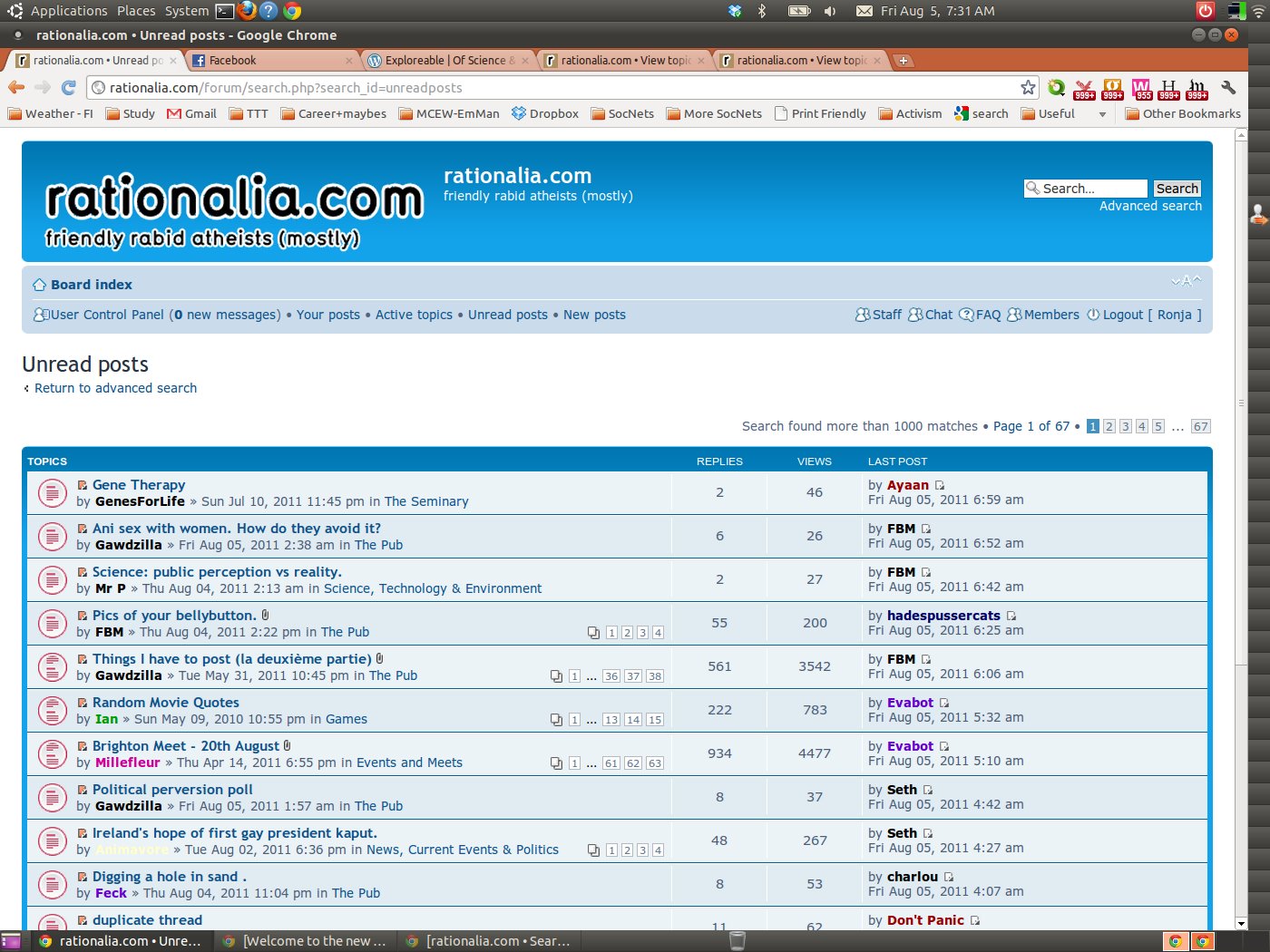Expand the bookmarks overflow arrow
1270x952 pixels.
pyautogui.click(x=1102, y=114)
